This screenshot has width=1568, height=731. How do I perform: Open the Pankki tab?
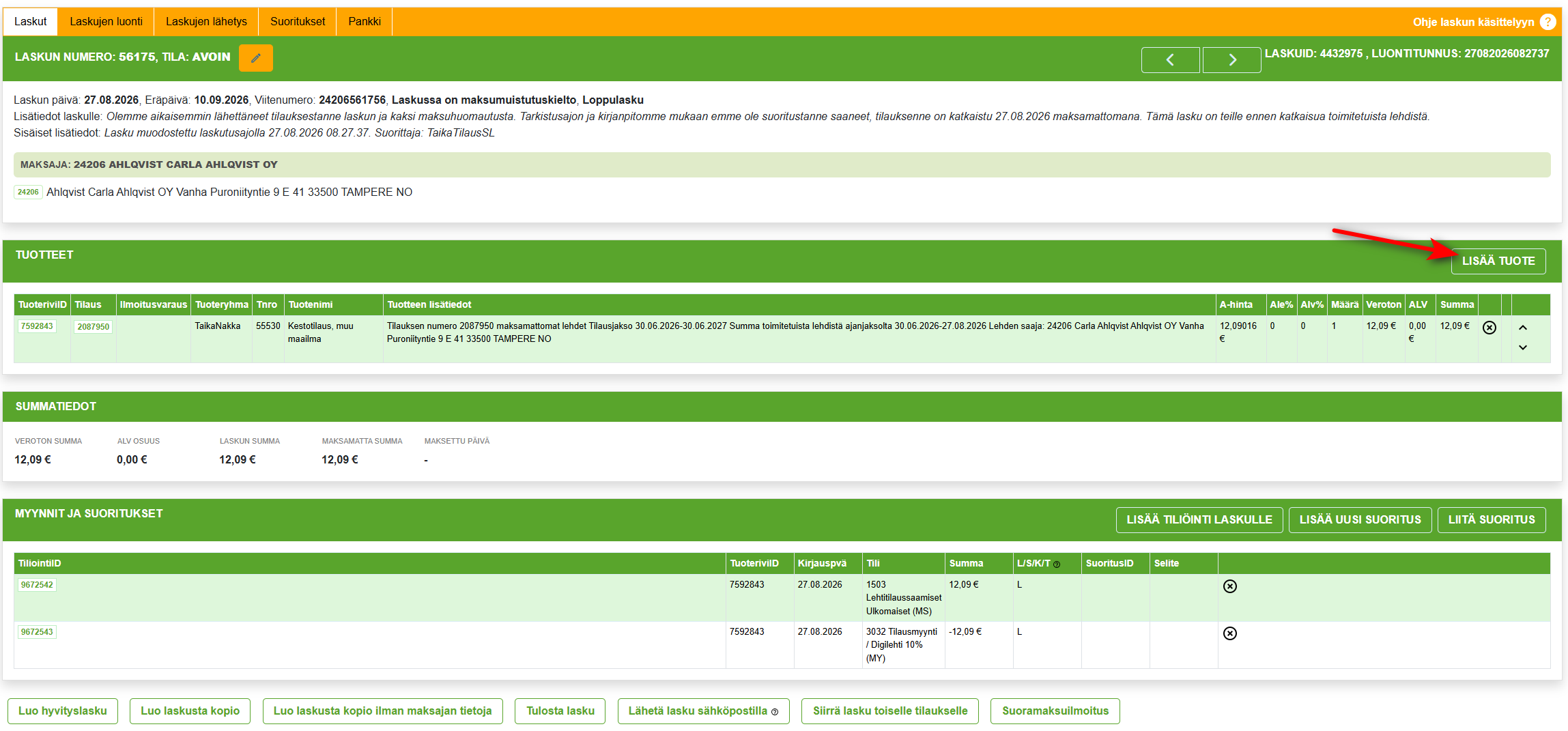coord(365,22)
